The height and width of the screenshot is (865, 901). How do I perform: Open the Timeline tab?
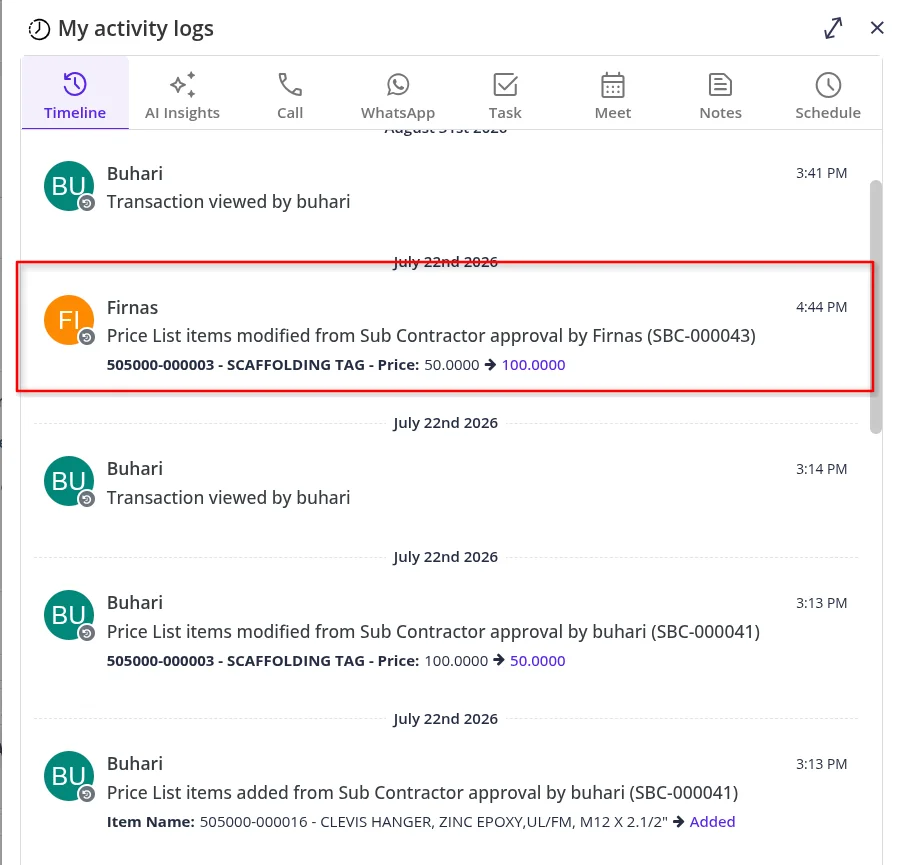pyautogui.click(x=75, y=95)
